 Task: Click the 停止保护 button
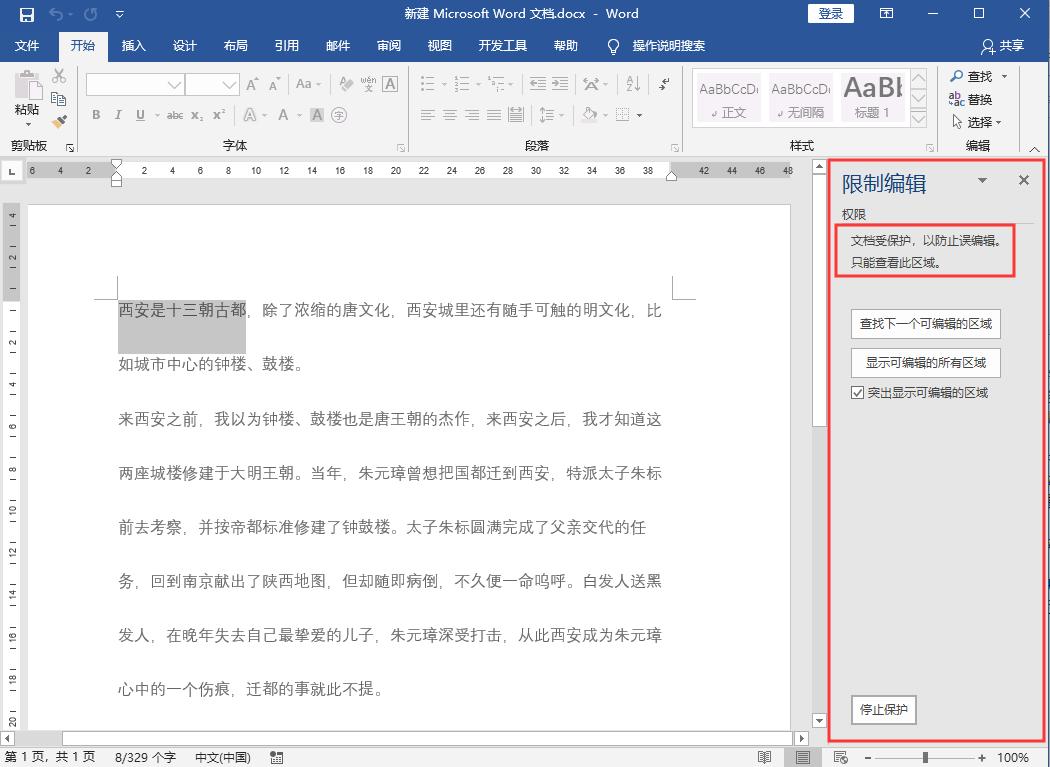[883, 710]
